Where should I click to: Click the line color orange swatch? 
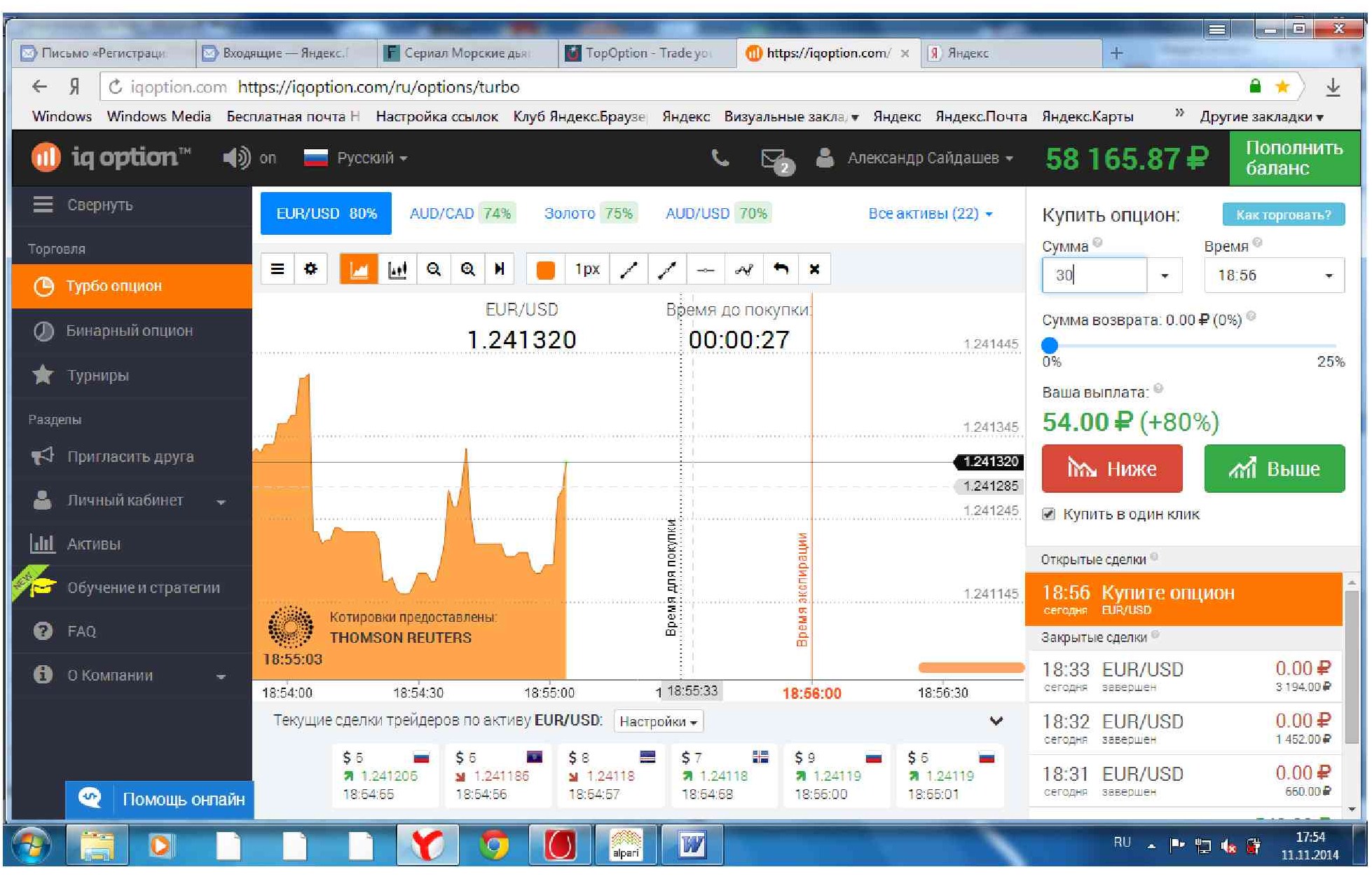coord(545,269)
